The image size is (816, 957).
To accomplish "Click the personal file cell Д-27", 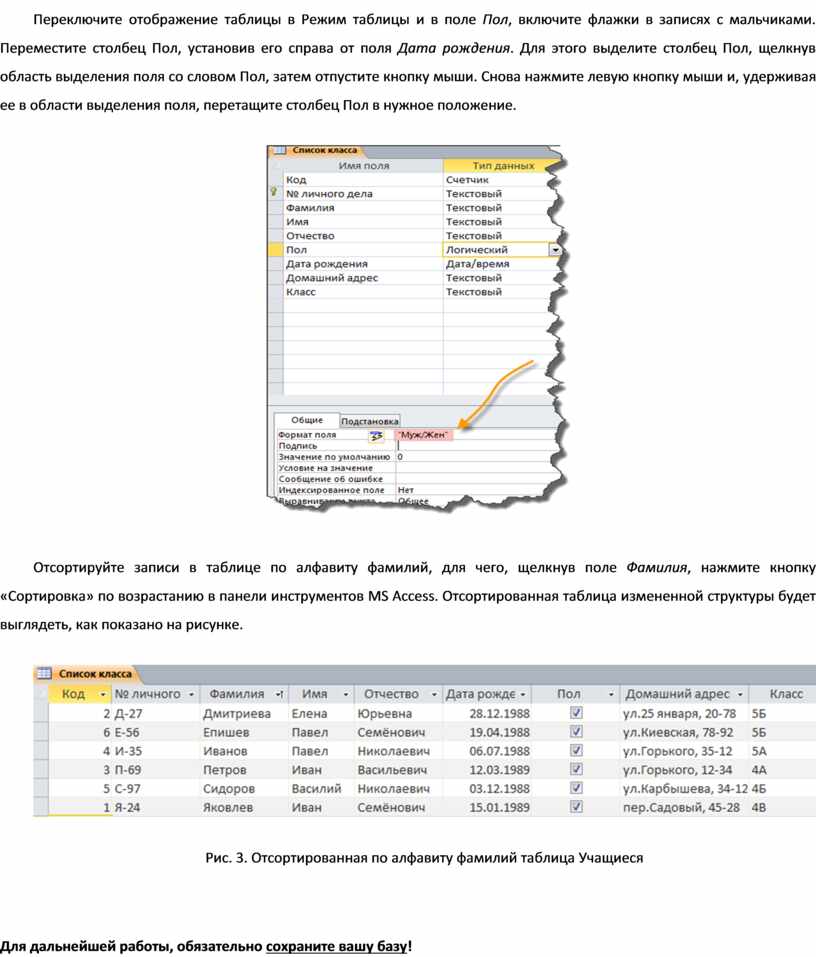I will point(128,713).
